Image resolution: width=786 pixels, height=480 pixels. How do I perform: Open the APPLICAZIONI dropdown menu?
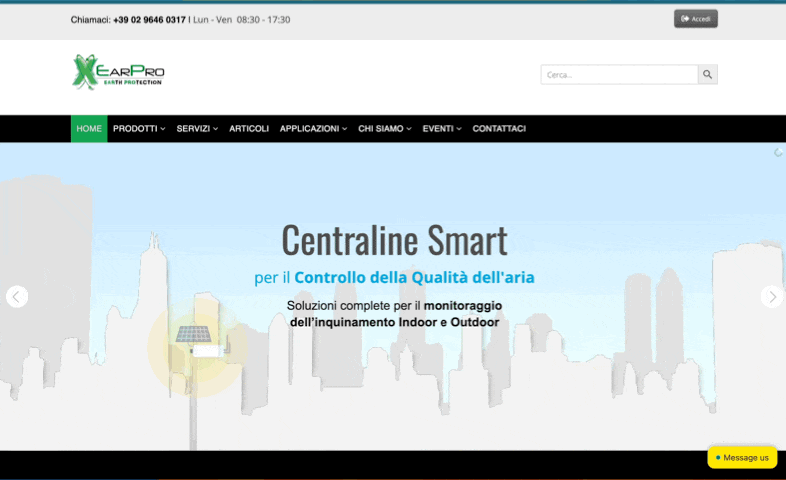pos(313,129)
